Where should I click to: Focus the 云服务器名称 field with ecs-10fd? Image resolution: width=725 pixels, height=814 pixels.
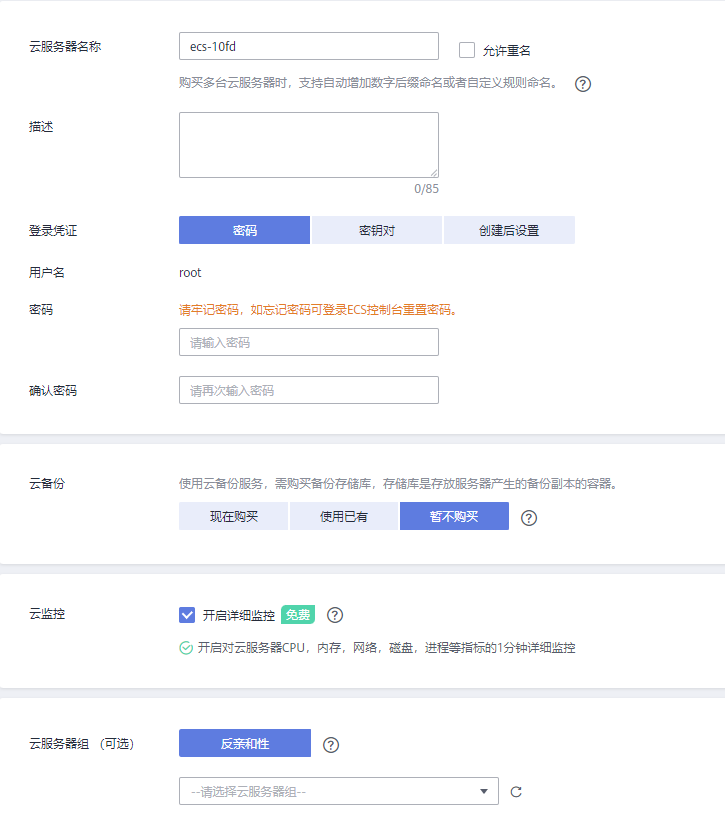[x=308, y=46]
